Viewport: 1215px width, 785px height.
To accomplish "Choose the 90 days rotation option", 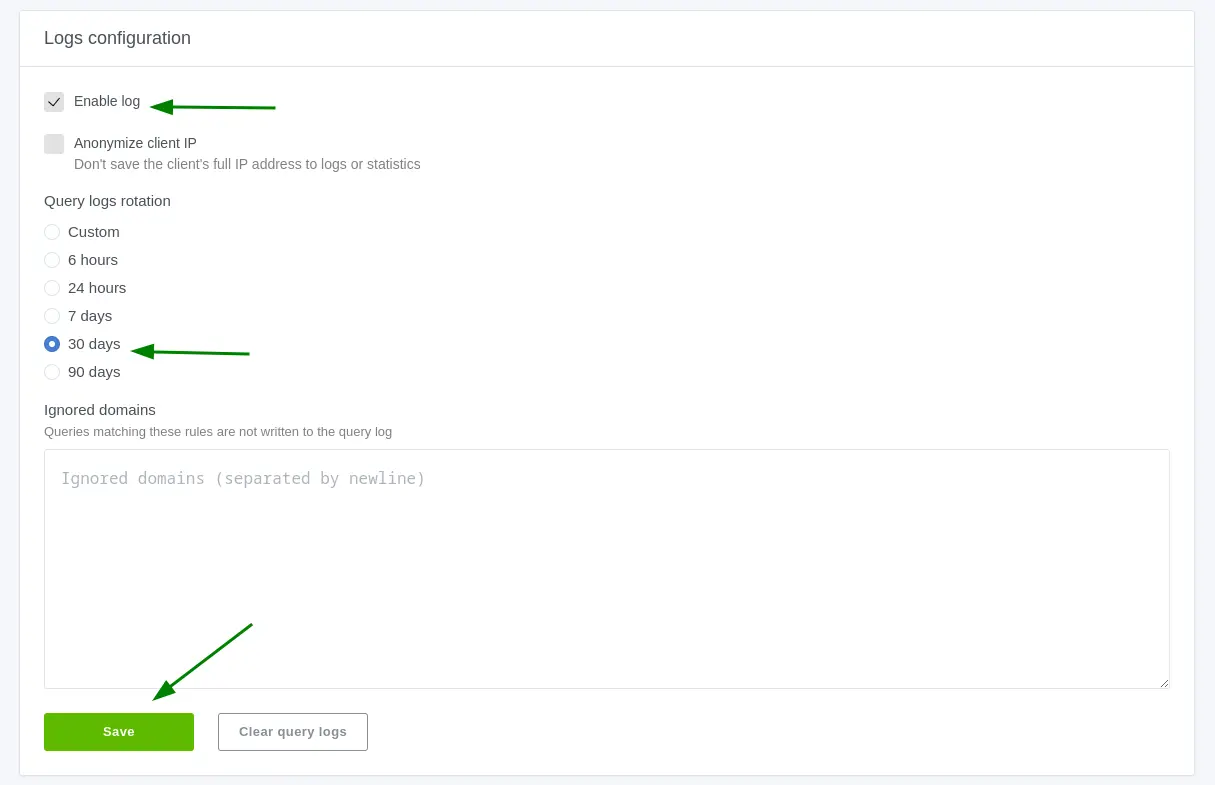I will pyautogui.click(x=52, y=372).
